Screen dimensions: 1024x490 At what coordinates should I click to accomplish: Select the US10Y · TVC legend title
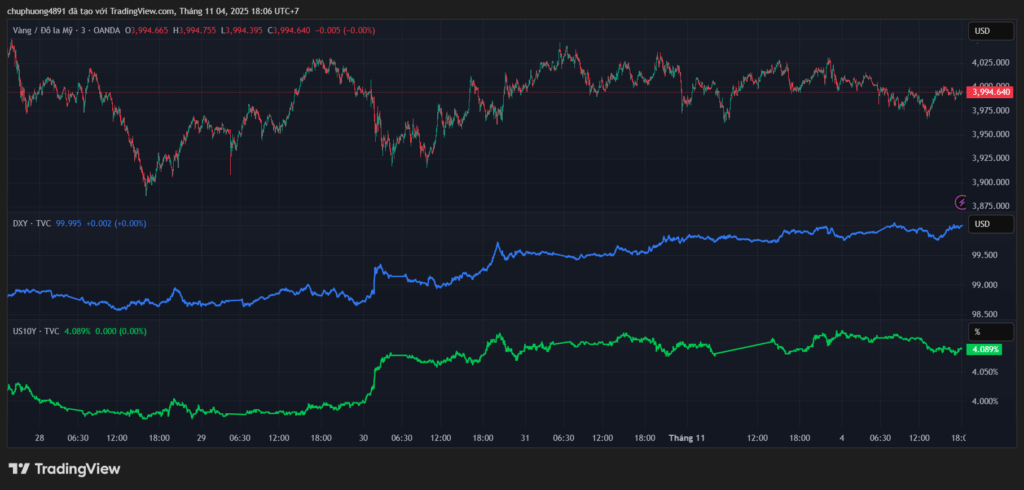point(36,331)
